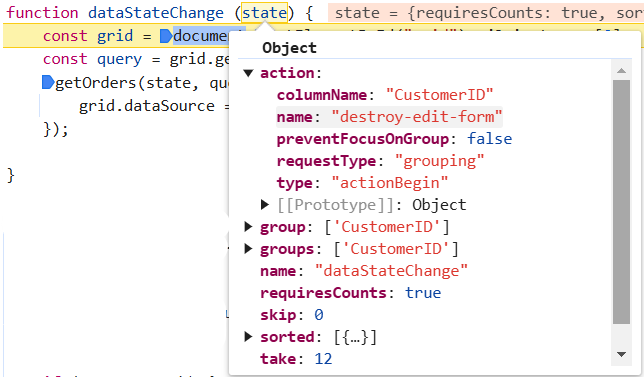Click the take value 12
The height and width of the screenshot is (377, 644).
[x=323, y=359]
